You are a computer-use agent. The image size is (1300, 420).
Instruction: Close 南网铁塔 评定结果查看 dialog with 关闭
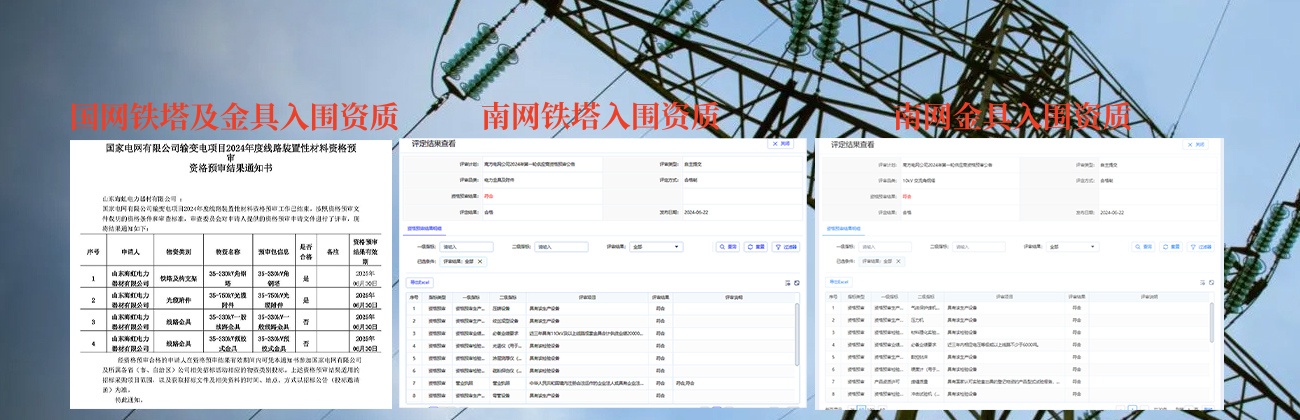pos(780,144)
